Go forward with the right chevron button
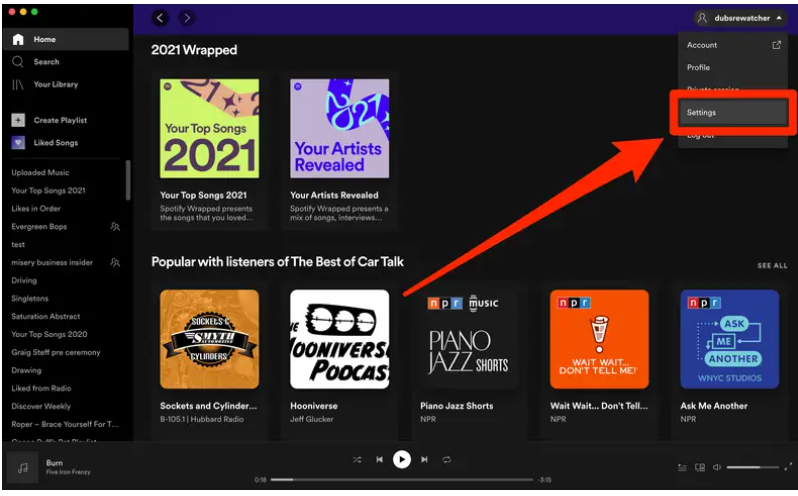 [x=187, y=18]
